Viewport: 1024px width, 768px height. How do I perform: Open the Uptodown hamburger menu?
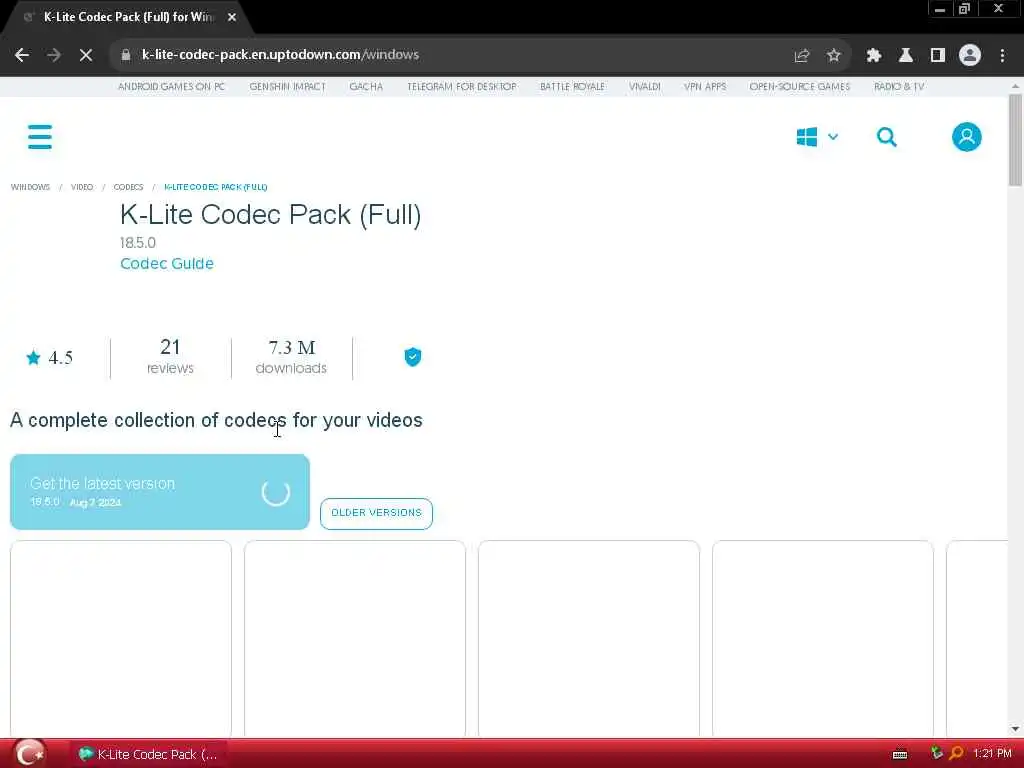coord(40,137)
